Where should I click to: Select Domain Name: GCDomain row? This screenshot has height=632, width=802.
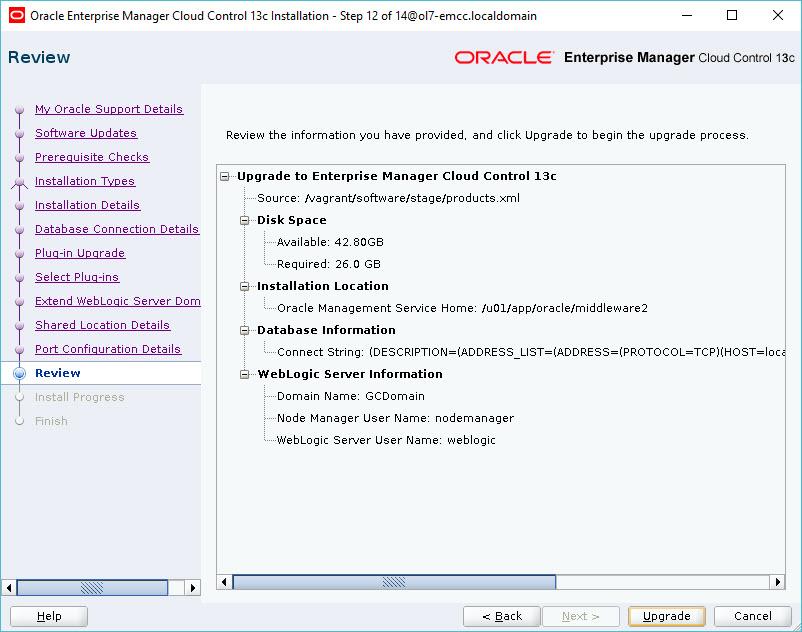point(350,396)
